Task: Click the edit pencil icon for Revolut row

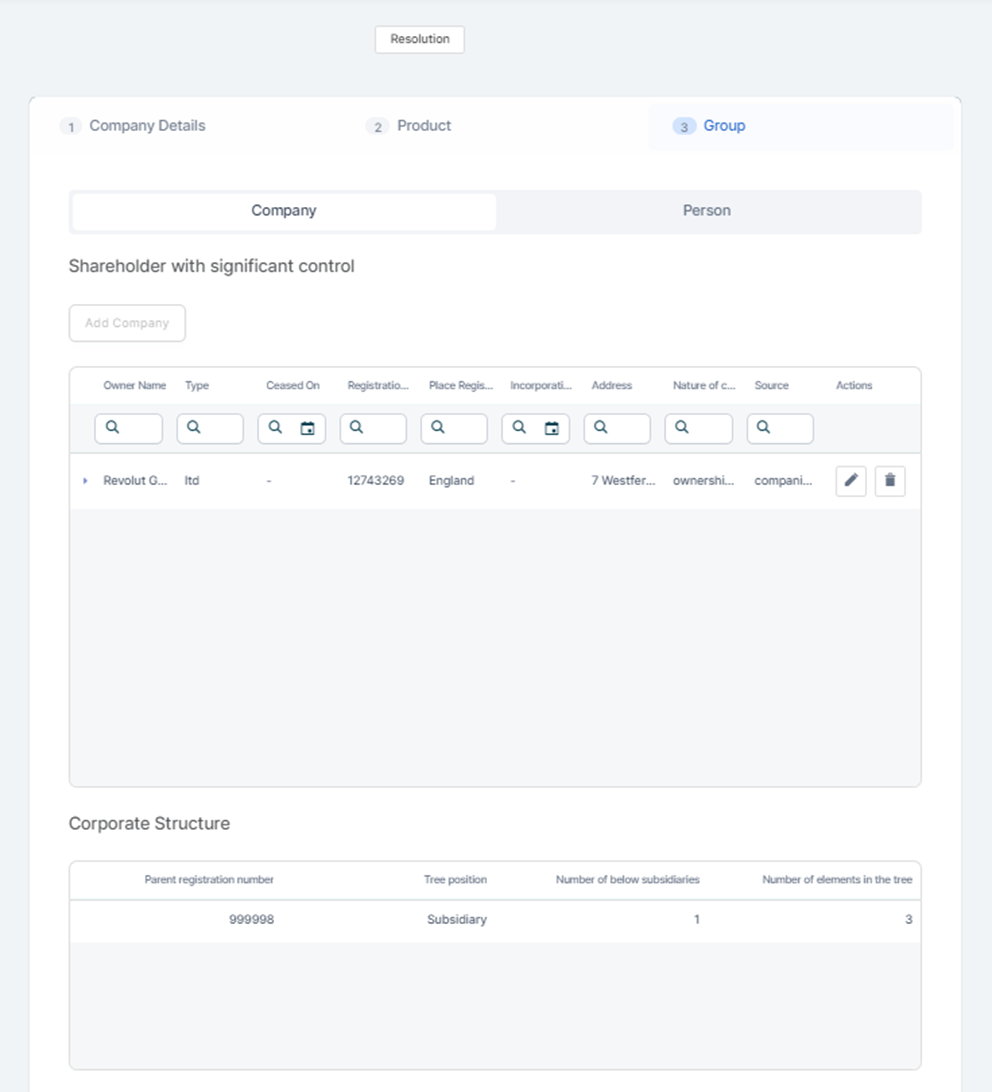Action: point(850,481)
